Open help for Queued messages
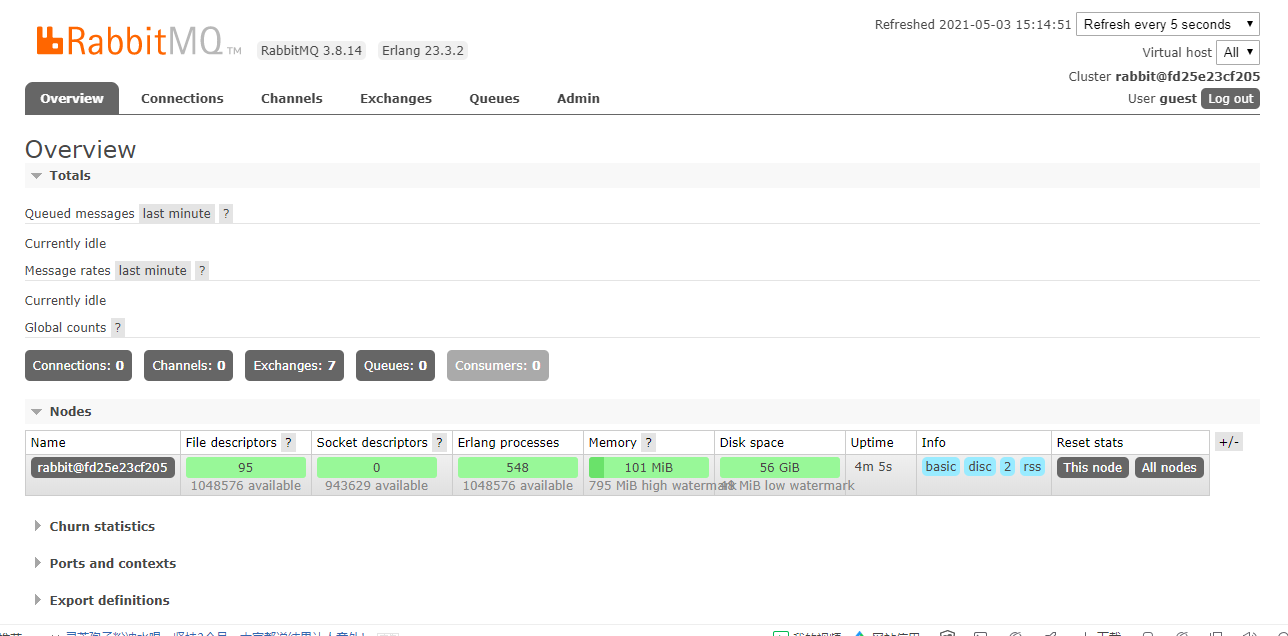Image resolution: width=1288 pixels, height=636 pixels. click(226, 213)
